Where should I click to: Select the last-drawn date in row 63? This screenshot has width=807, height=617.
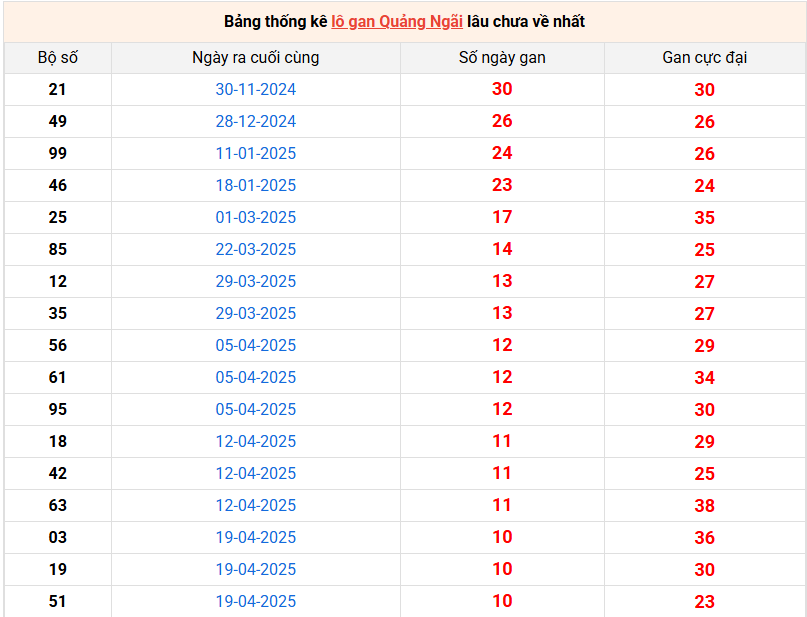(256, 505)
